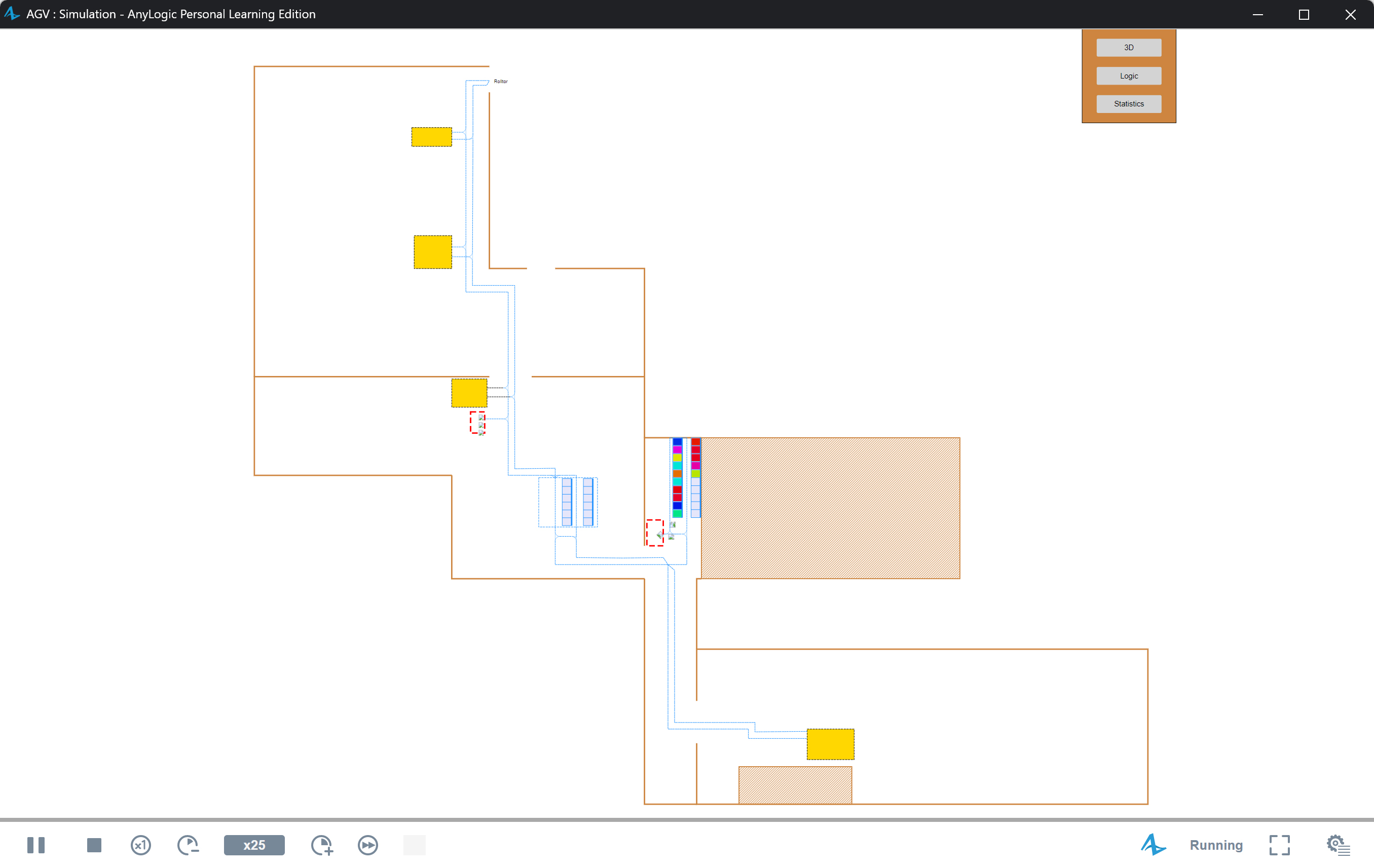Toggle virtual time fast-forward mode

[368, 845]
